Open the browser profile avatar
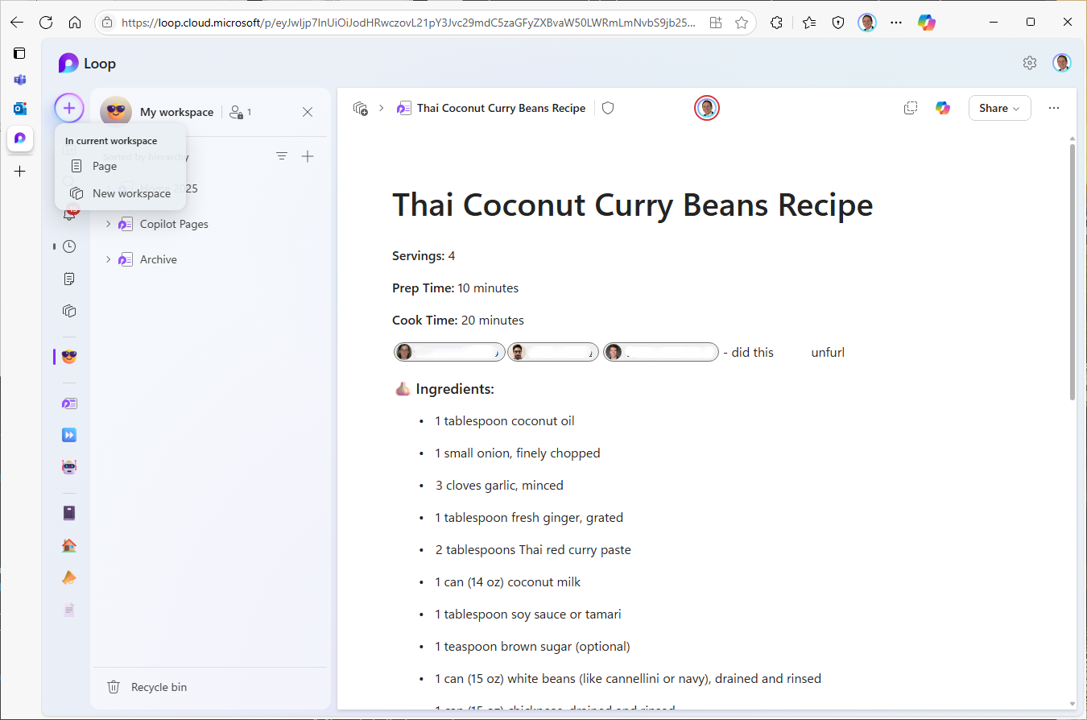Screen dimensions: 1087x720 point(867,23)
